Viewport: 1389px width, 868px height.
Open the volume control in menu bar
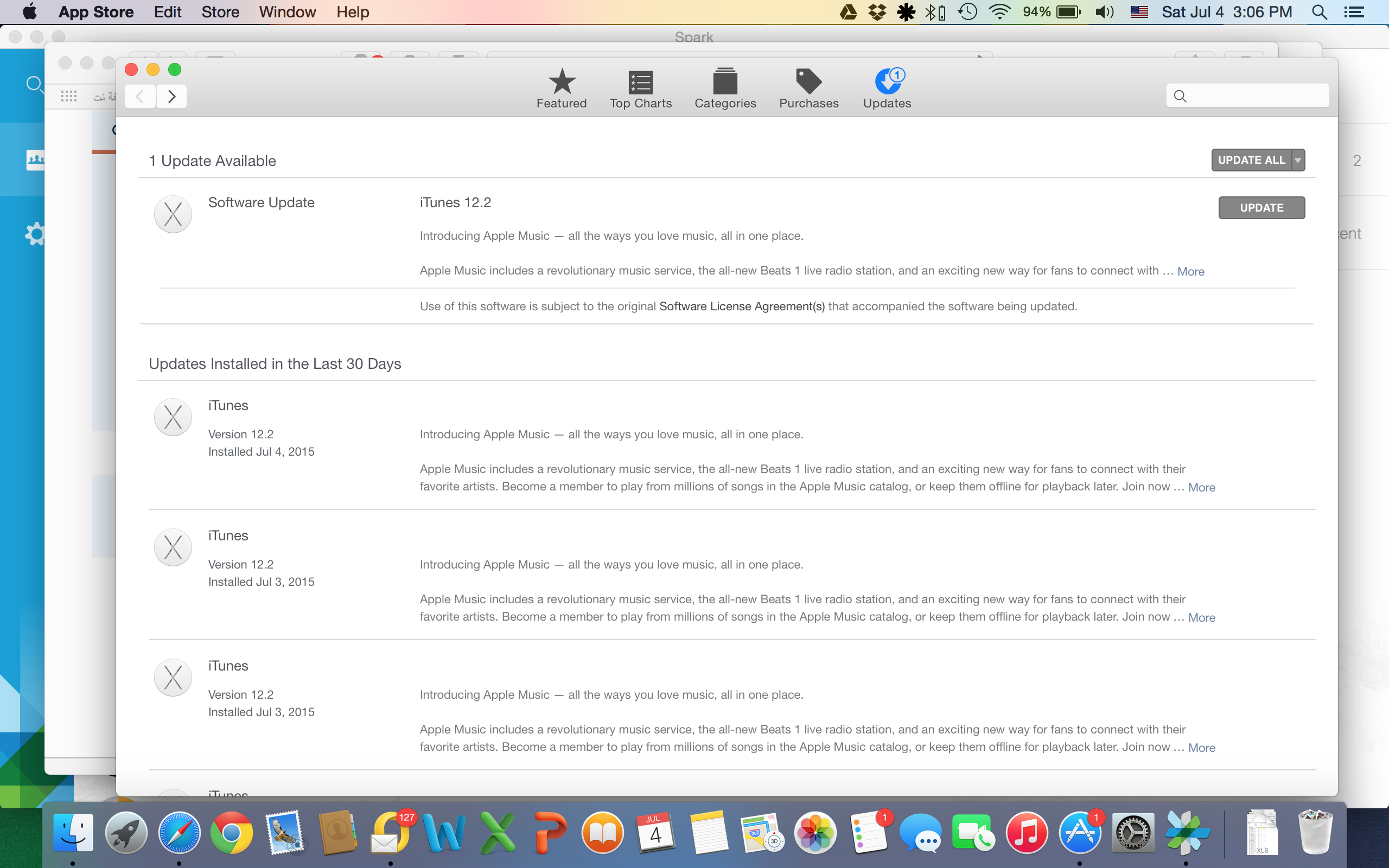pyautogui.click(x=1104, y=12)
